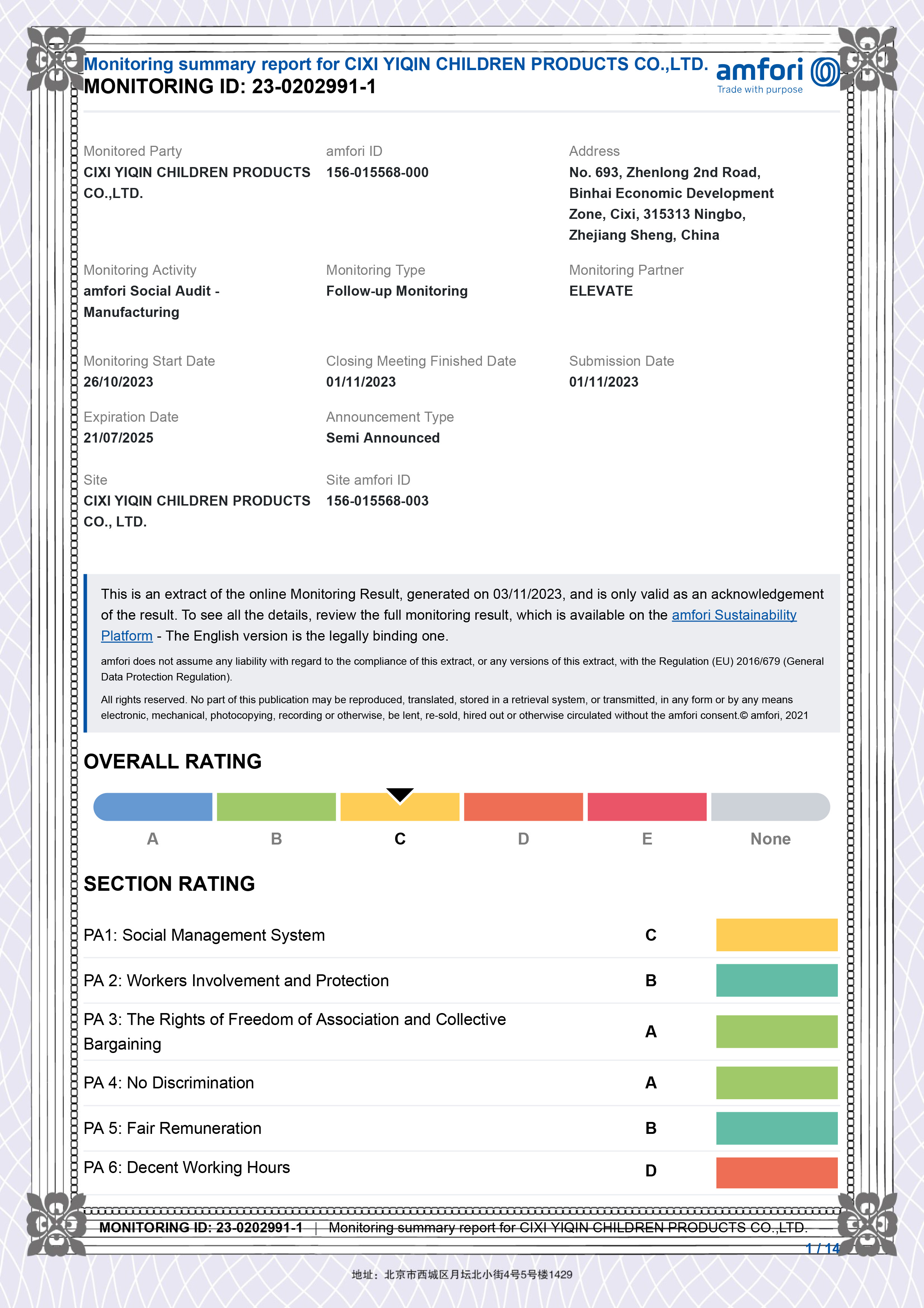The width and height of the screenshot is (924, 1308).
Task: Click the GDPR liability disclaimer paragraph
Action: [462, 669]
